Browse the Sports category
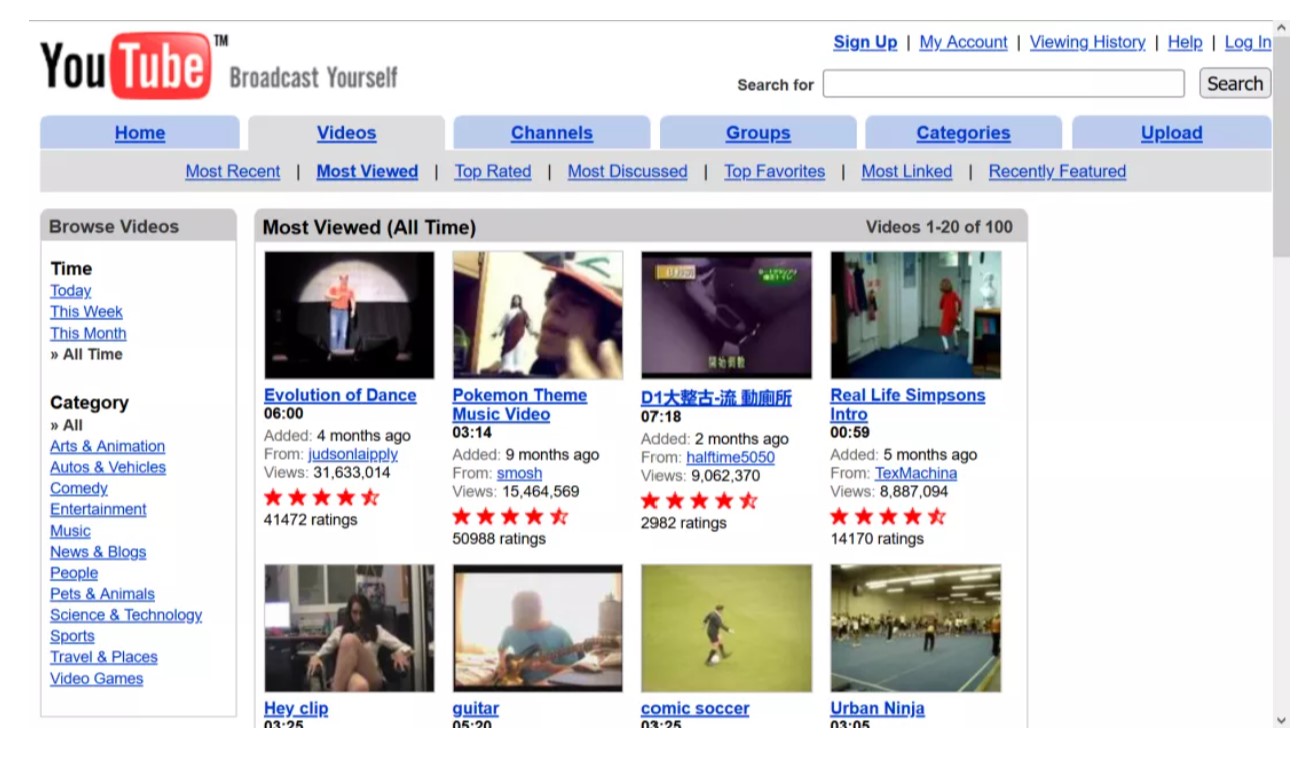Screen dimensions: 1308x762 [x=72, y=636]
